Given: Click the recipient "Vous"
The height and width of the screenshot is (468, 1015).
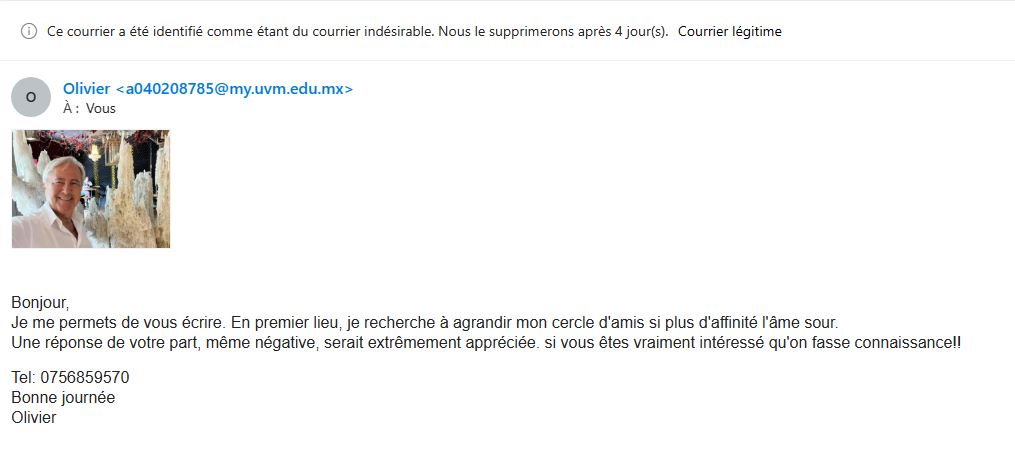Looking at the screenshot, I should [101, 108].
